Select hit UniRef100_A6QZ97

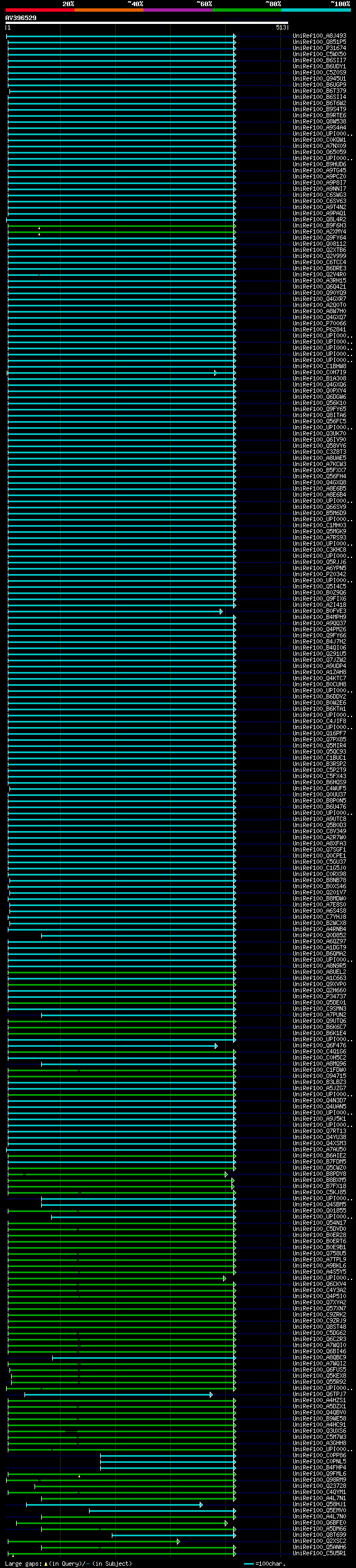[x=319, y=942]
